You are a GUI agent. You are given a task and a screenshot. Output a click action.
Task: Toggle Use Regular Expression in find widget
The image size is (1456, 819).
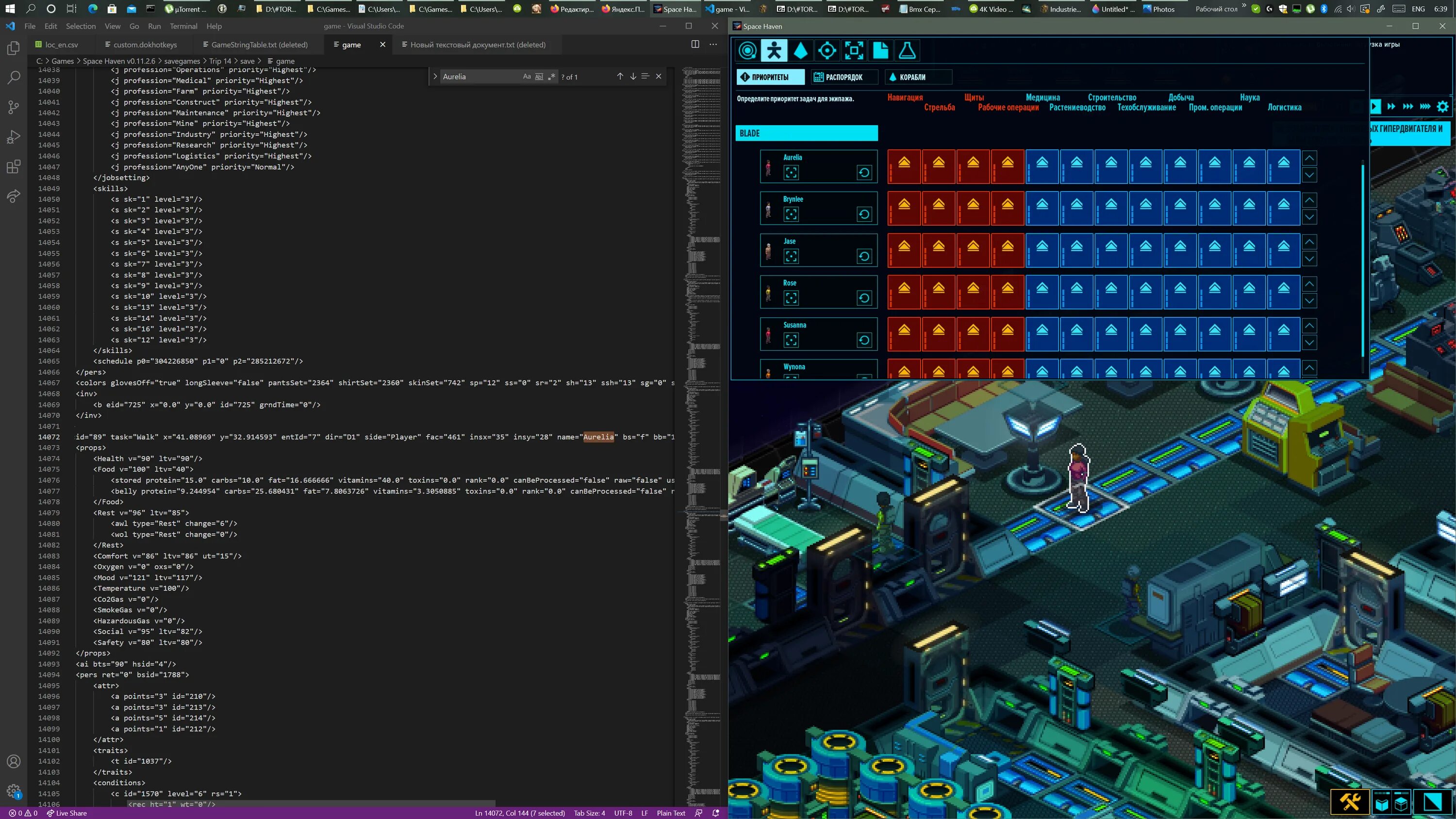click(x=552, y=76)
